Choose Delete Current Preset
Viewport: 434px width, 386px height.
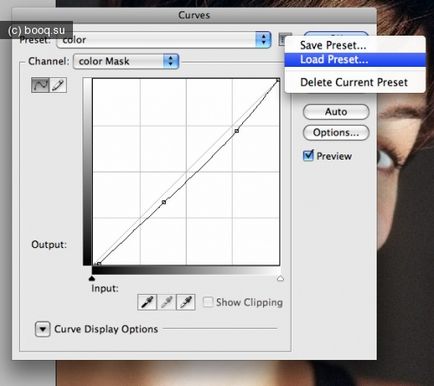point(354,82)
